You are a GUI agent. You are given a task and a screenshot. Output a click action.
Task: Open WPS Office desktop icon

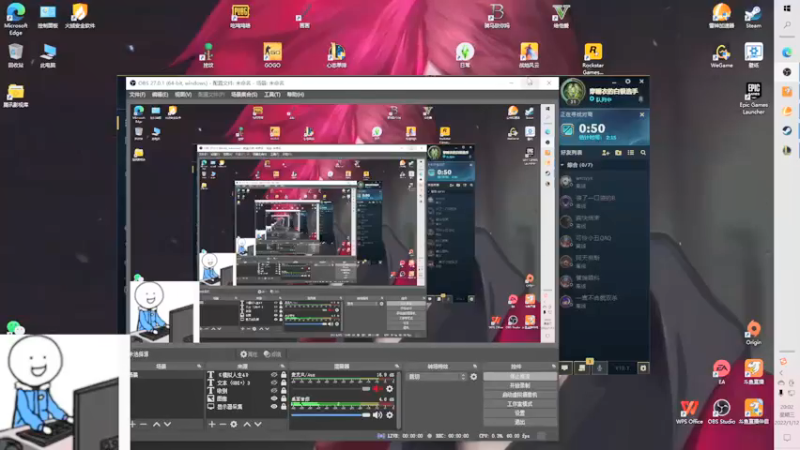pos(689,413)
